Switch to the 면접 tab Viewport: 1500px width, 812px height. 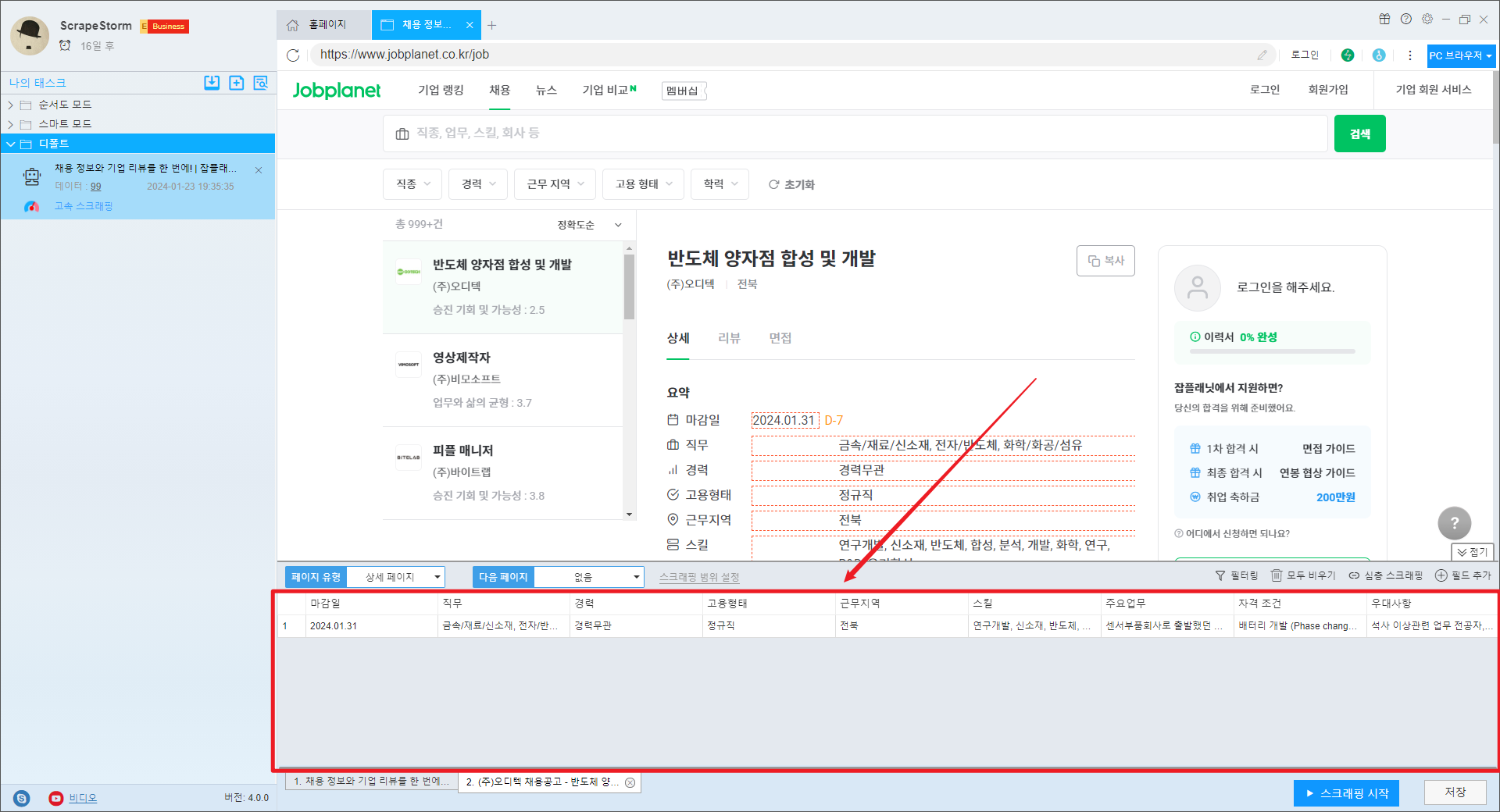[780, 338]
